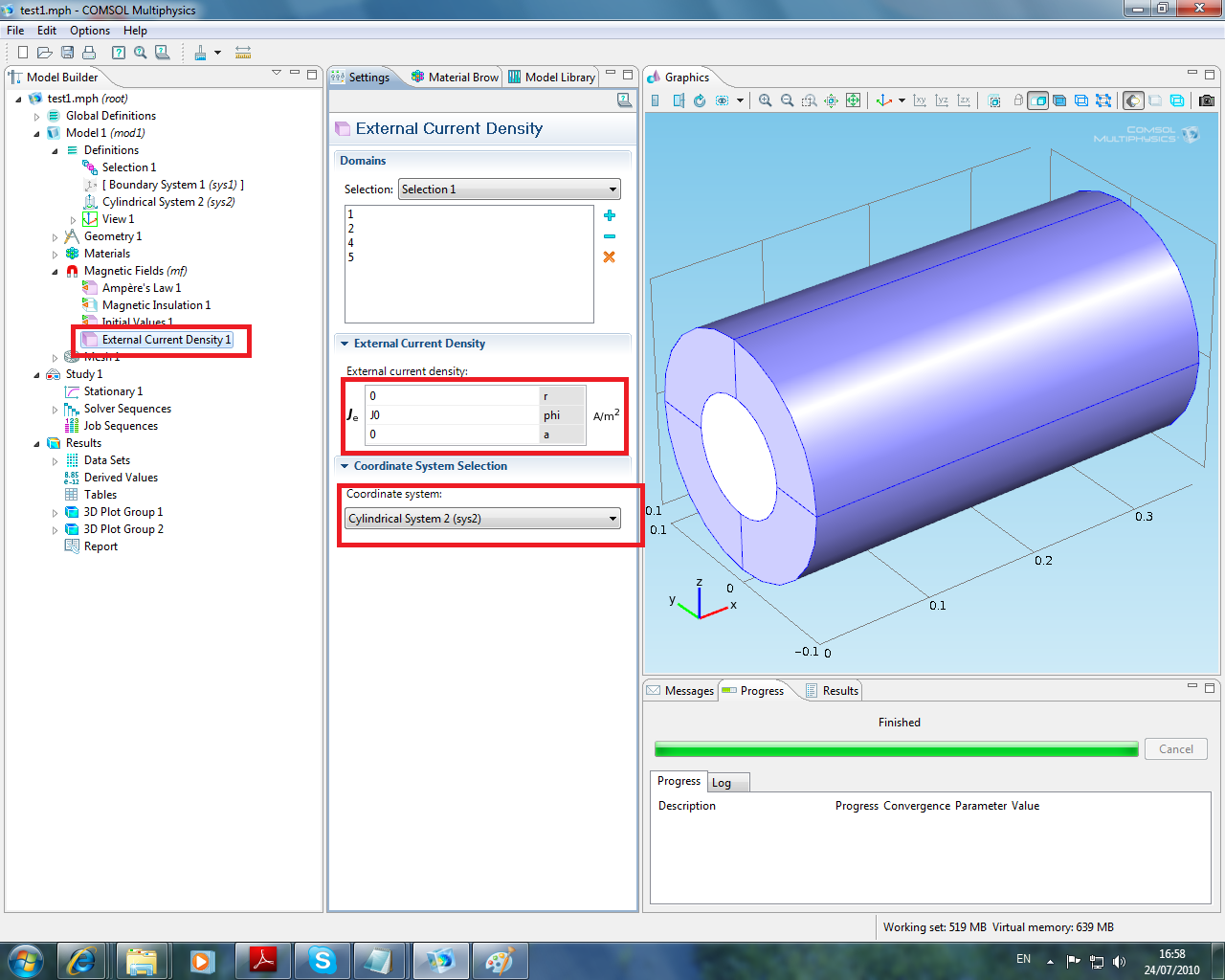Select the Report node
Viewport: 1225px width, 980px height.
[100, 546]
